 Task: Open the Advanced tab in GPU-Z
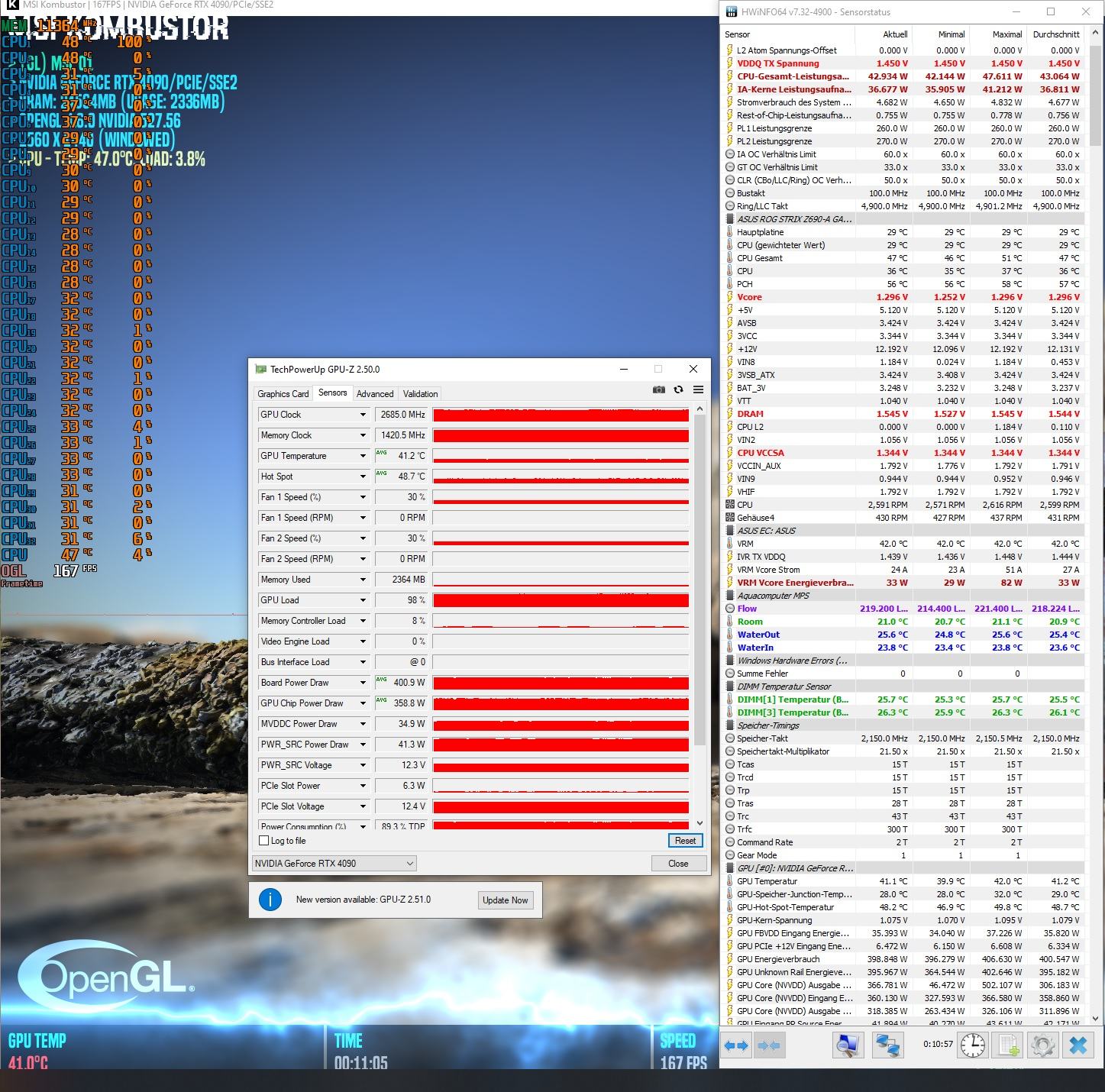tap(375, 394)
